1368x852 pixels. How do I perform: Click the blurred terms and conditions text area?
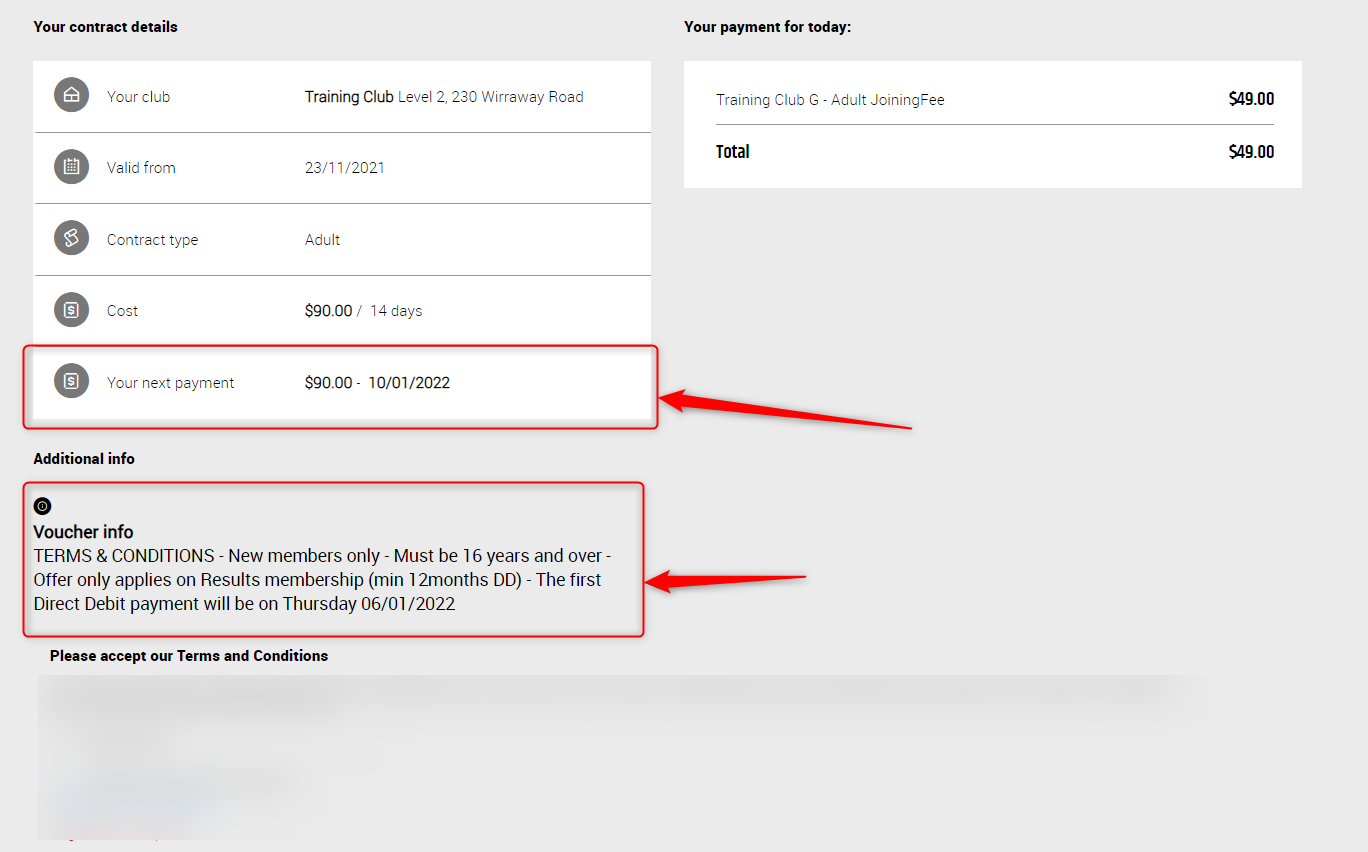(640, 756)
